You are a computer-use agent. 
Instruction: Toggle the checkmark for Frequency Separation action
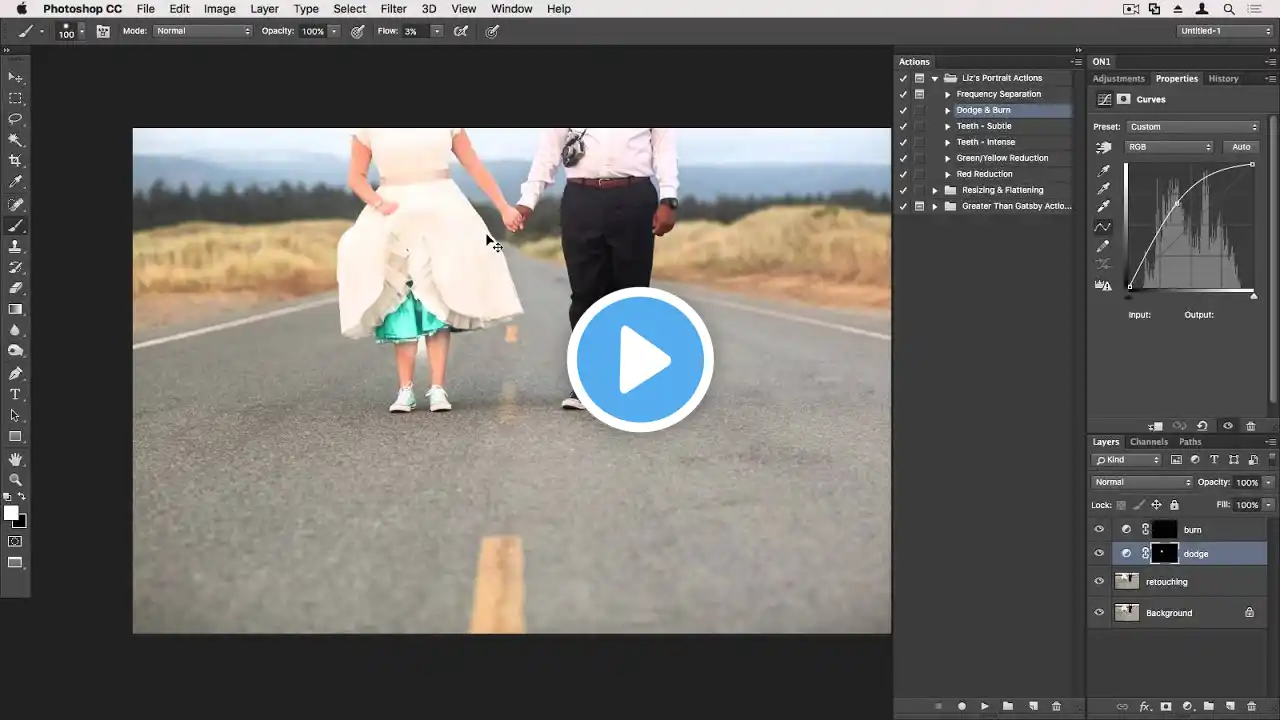pos(903,94)
